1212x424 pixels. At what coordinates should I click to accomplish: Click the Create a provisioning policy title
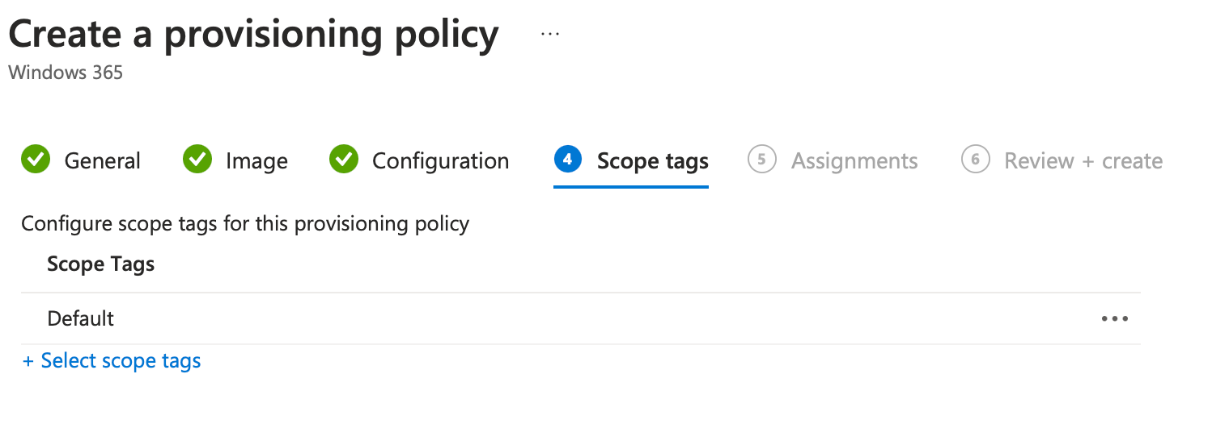pos(254,35)
